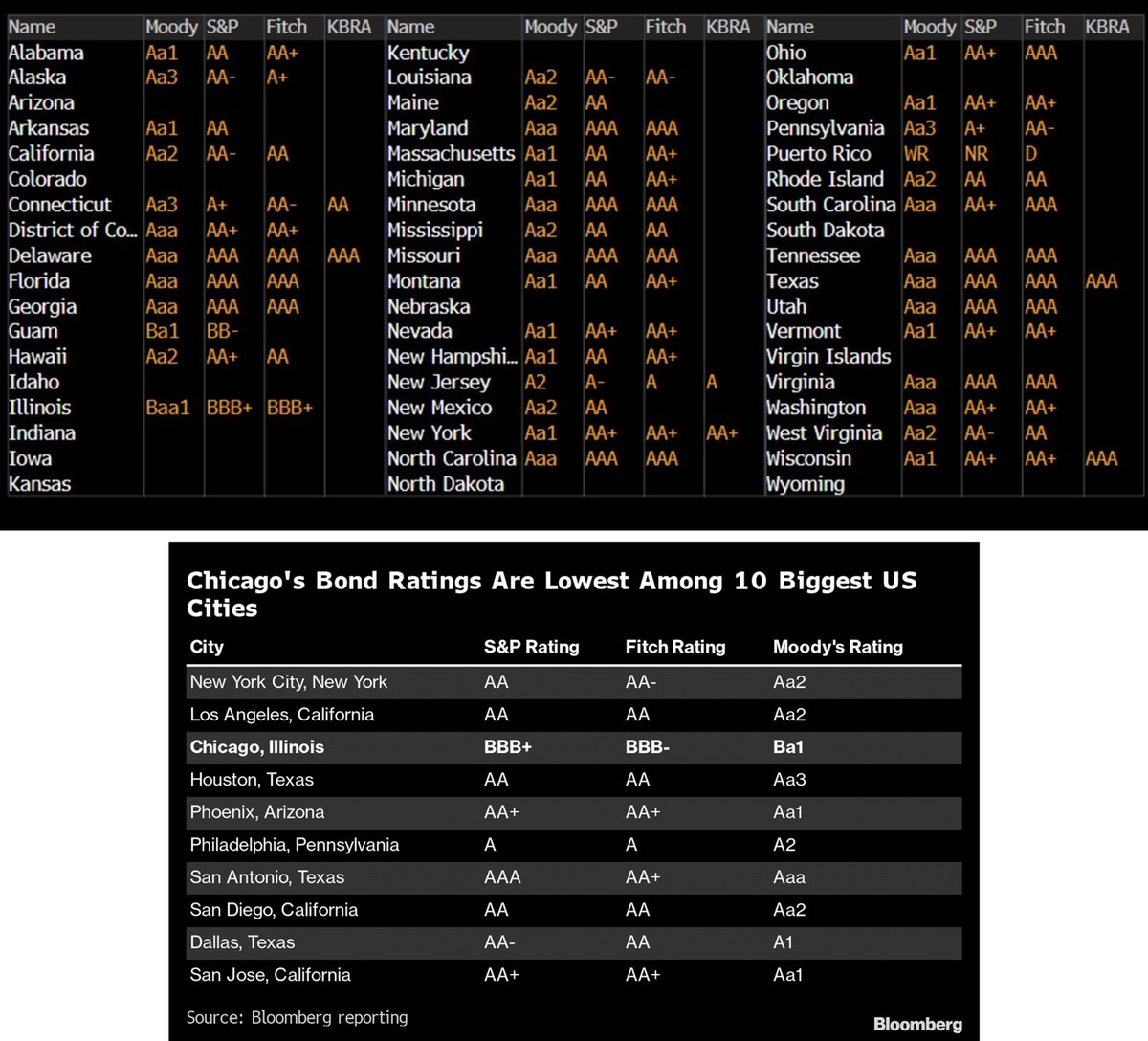Image resolution: width=1148 pixels, height=1041 pixels.
Task: Click Houston's Moody's rating Aa3
Action: click(x=789, y=780)
